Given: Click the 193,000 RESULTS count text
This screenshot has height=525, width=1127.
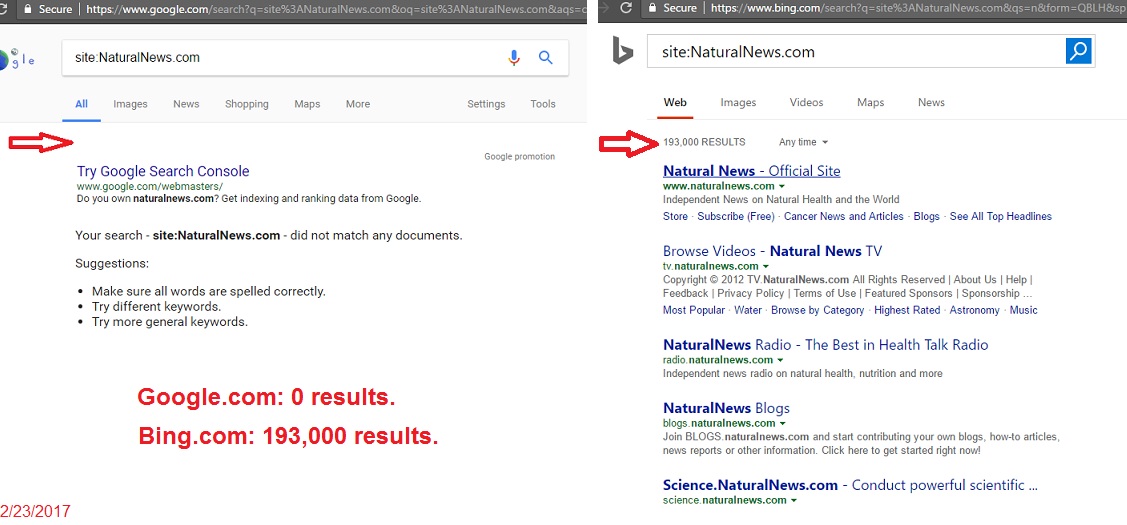Looking at the screenshot, I should tap(704, 142).
